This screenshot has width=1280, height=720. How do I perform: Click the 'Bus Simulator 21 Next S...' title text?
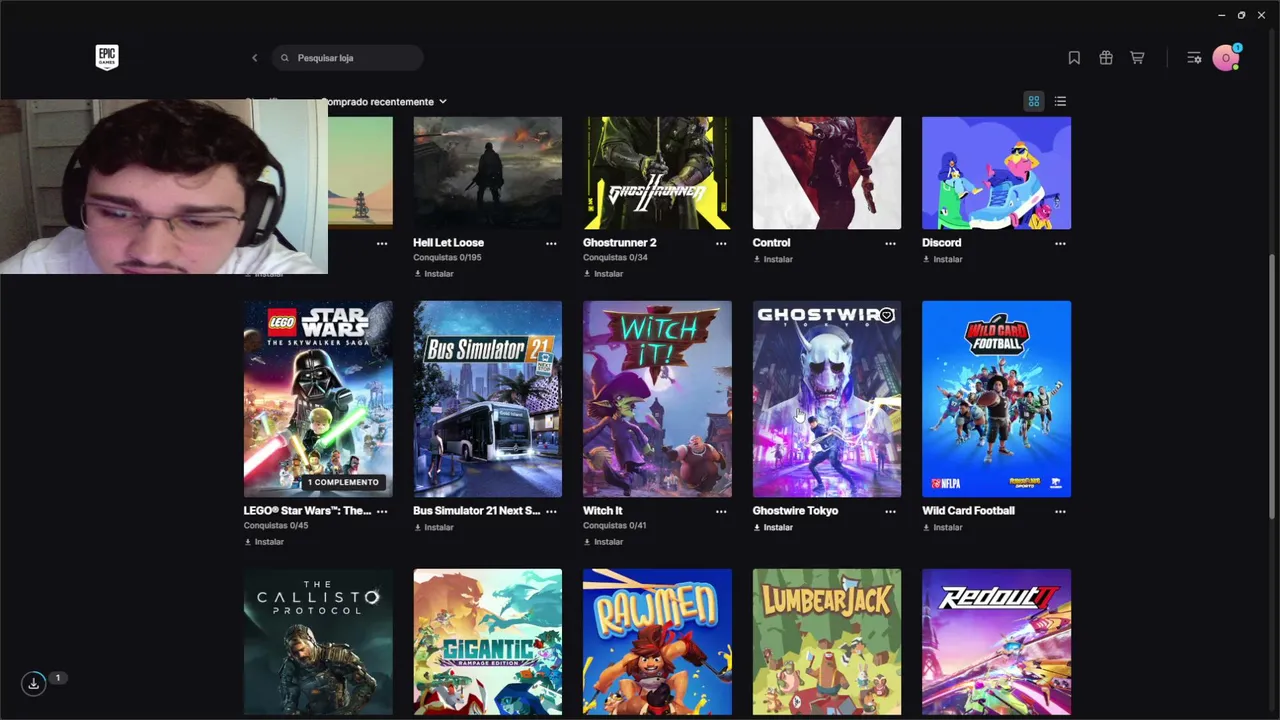pyautogui.click(x=477, y=511)
